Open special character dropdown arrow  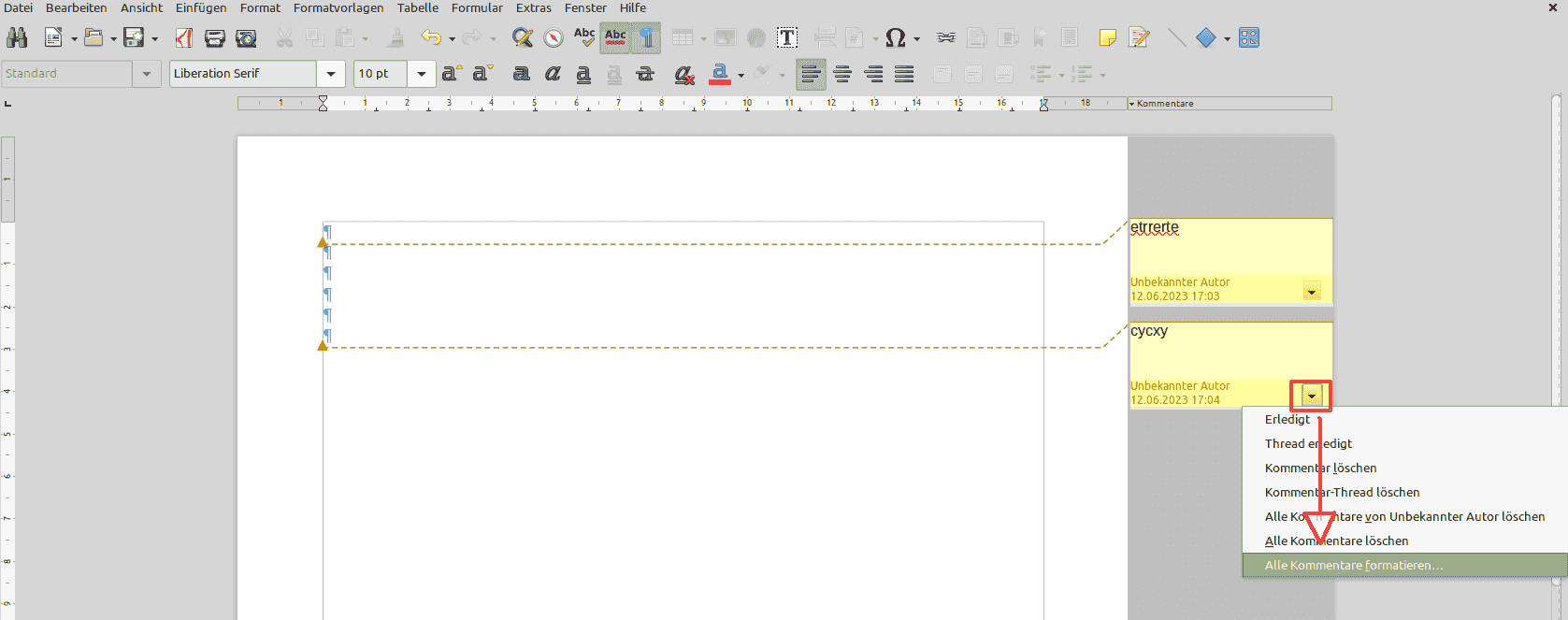point(916,38)
